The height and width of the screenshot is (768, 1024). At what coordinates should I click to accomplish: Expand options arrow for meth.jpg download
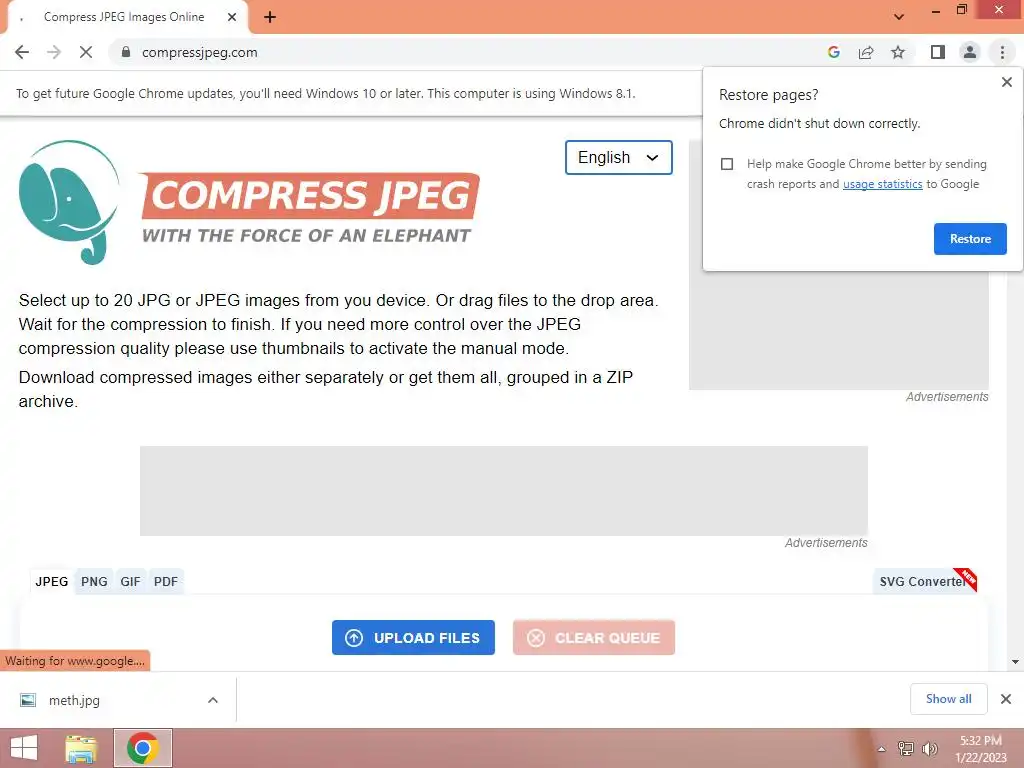click(213, 700)
